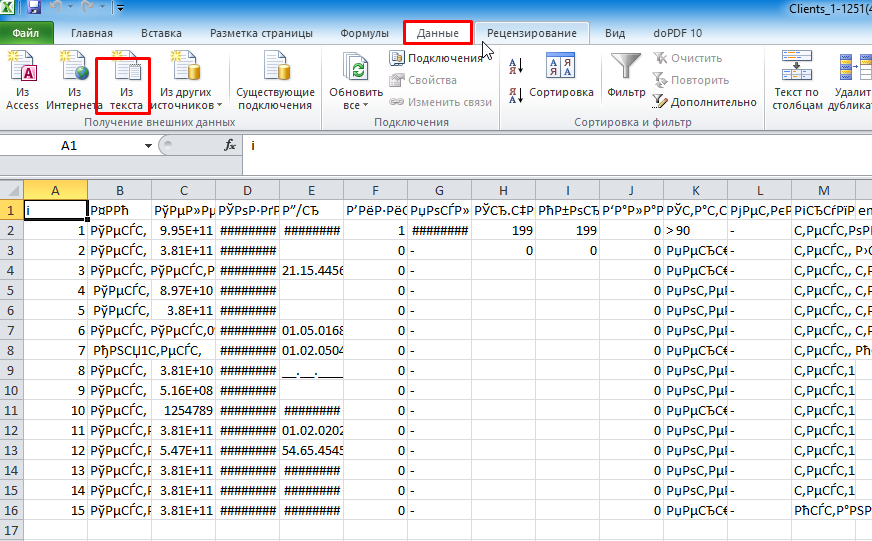
Task: Click Дополнительно in sort and filter group
Action: [x=705, y=101]
